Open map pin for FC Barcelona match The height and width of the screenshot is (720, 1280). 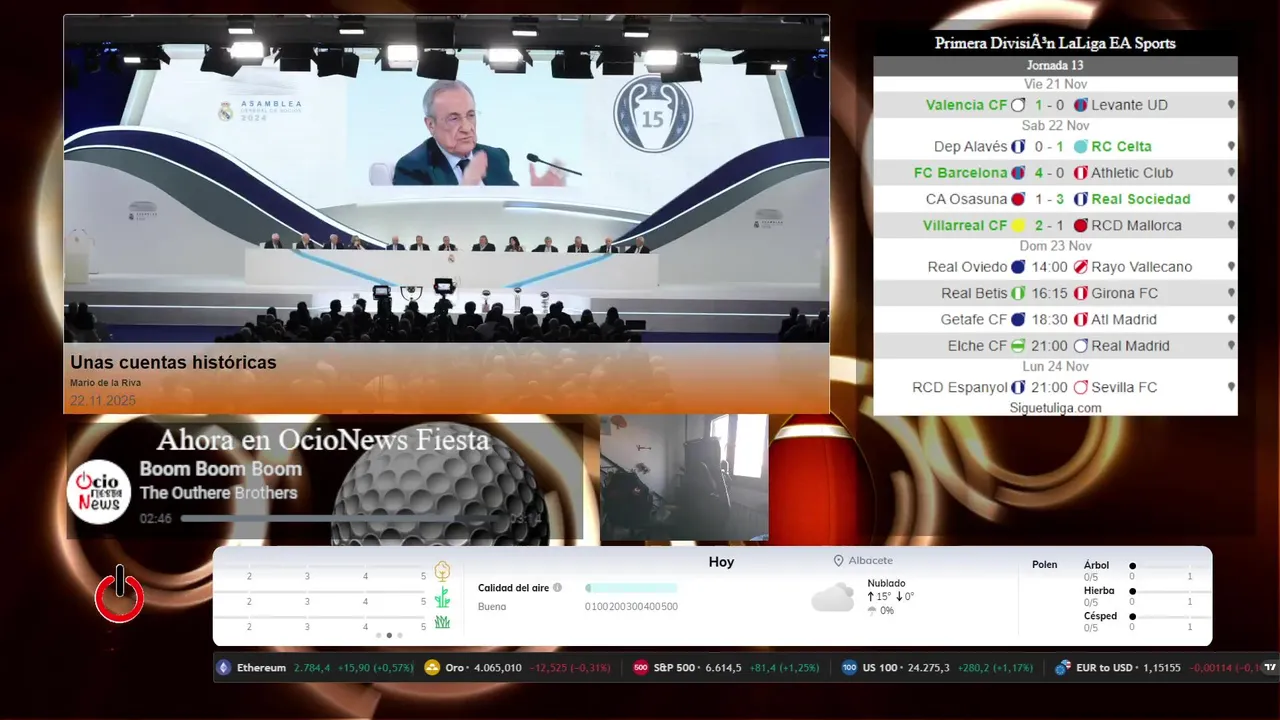tap(1231, 172)
